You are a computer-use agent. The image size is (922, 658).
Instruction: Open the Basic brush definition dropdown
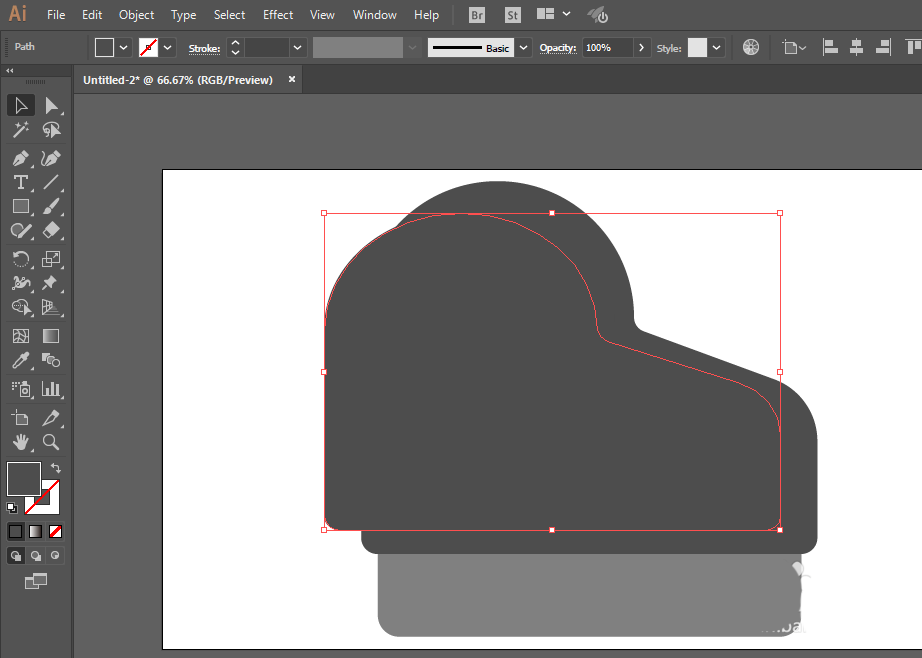pyautogui.click(x=523, y=48)
